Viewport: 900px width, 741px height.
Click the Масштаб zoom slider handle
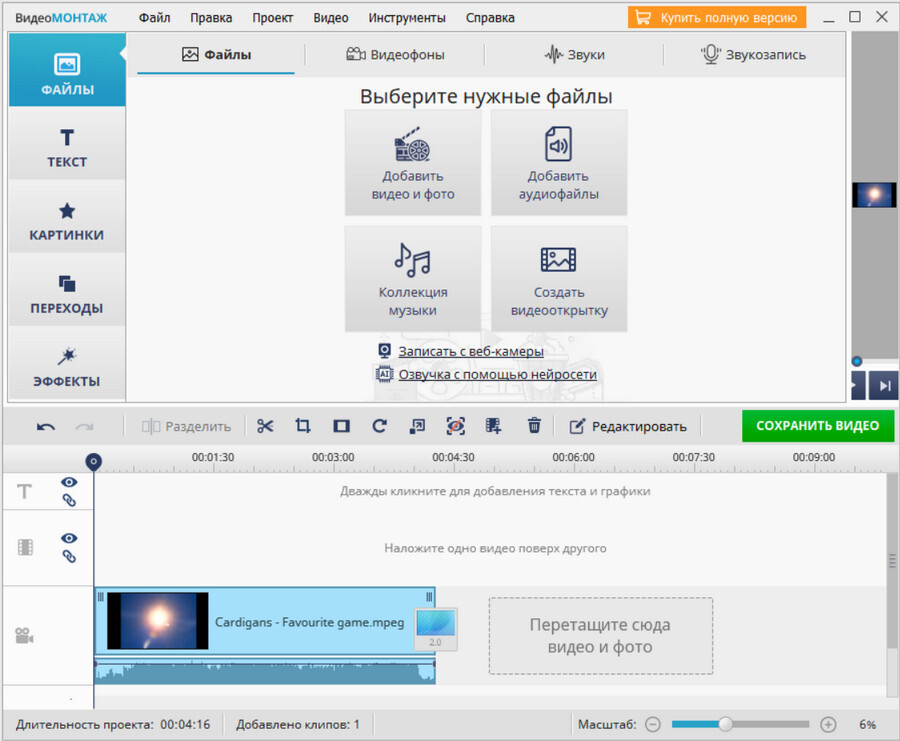pos(726,724)
